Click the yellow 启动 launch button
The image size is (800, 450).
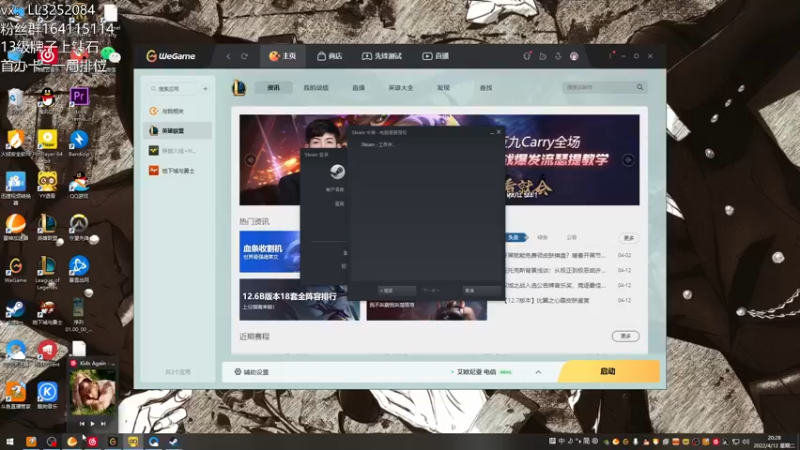(x=608, y=371)
